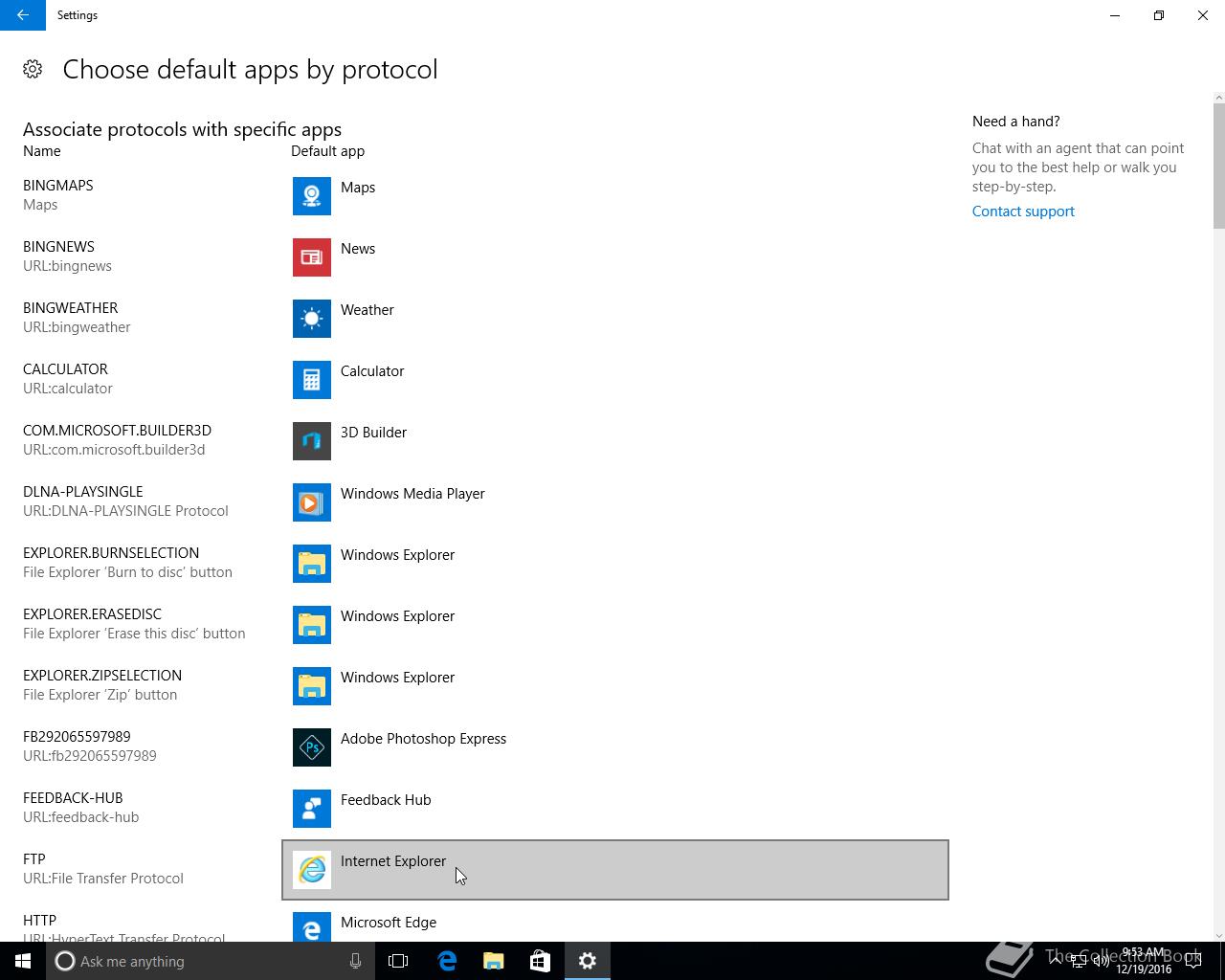This screenshot has height=980, width=1225.
Task: Click the Settings gear on the taskbar
Action: tap(588, 961)
